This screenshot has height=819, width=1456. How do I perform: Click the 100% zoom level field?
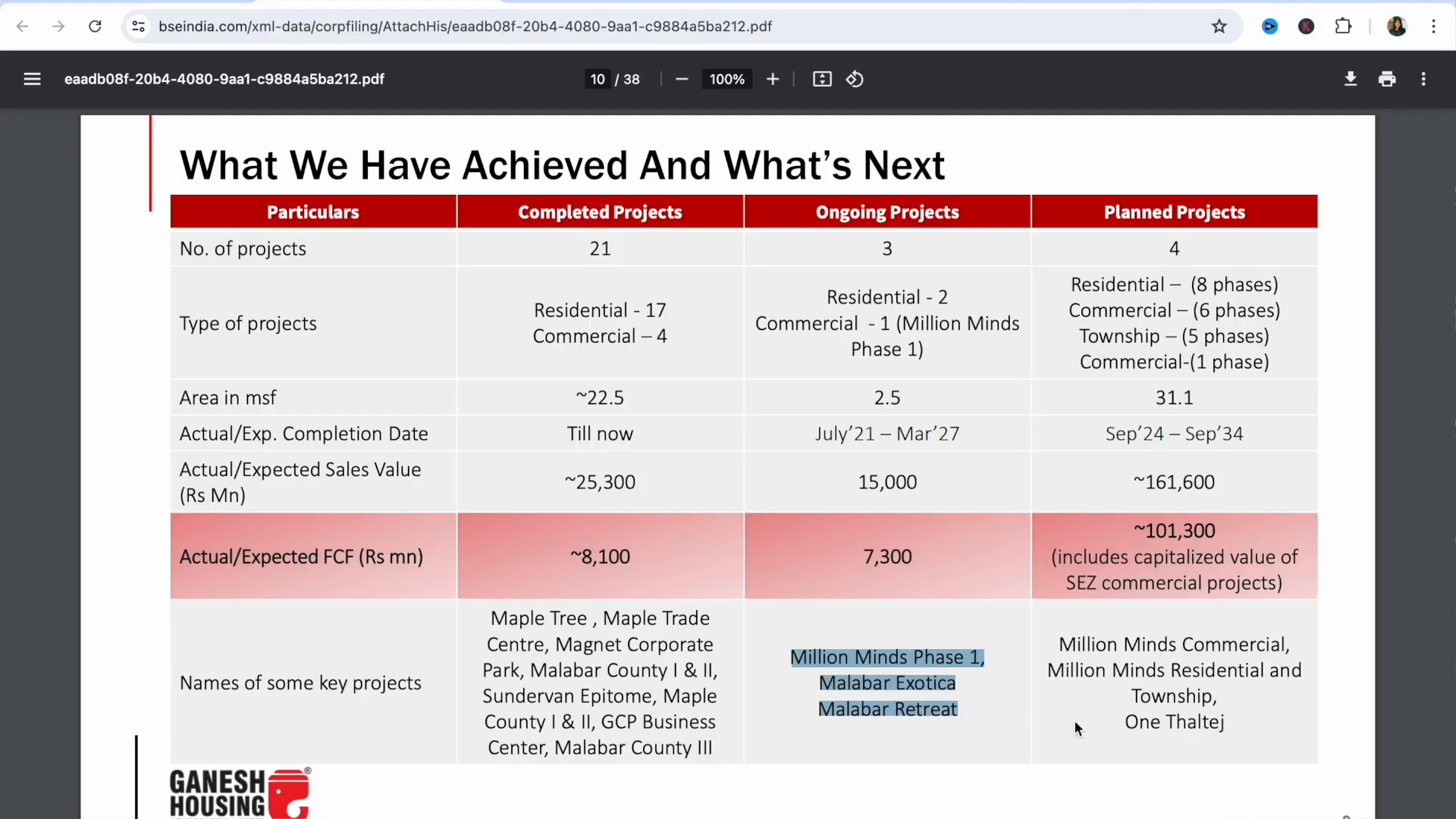pyautogui.click(x=727, y=79)
